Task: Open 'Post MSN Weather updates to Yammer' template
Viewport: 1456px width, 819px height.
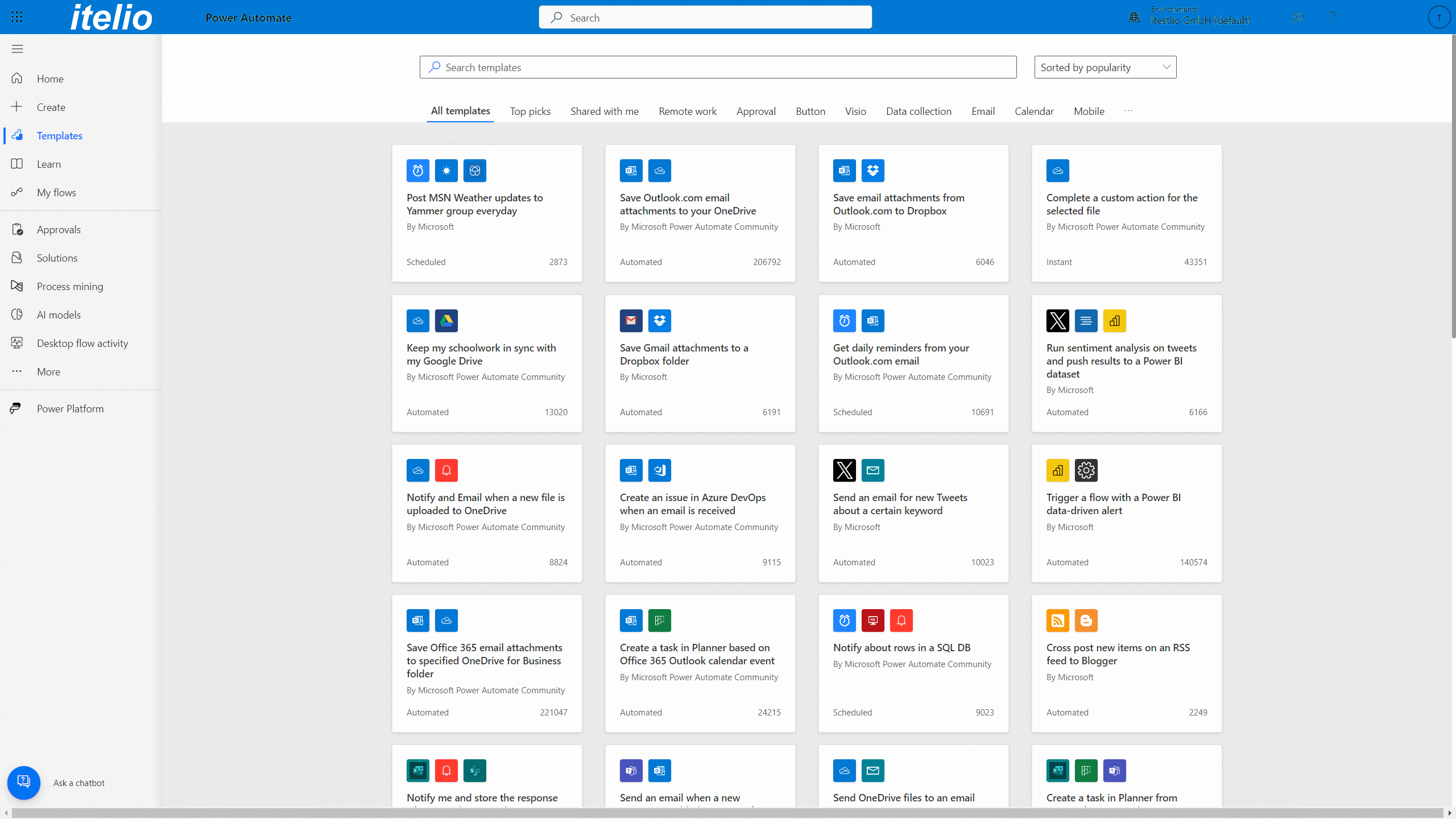Action: tap(487, 213)
